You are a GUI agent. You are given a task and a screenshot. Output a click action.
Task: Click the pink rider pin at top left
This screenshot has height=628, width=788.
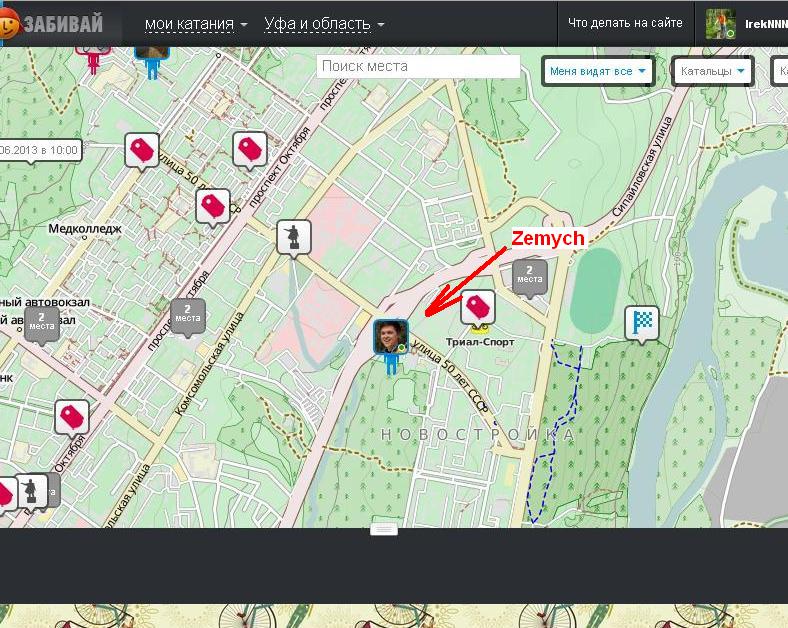coord(93,58)
